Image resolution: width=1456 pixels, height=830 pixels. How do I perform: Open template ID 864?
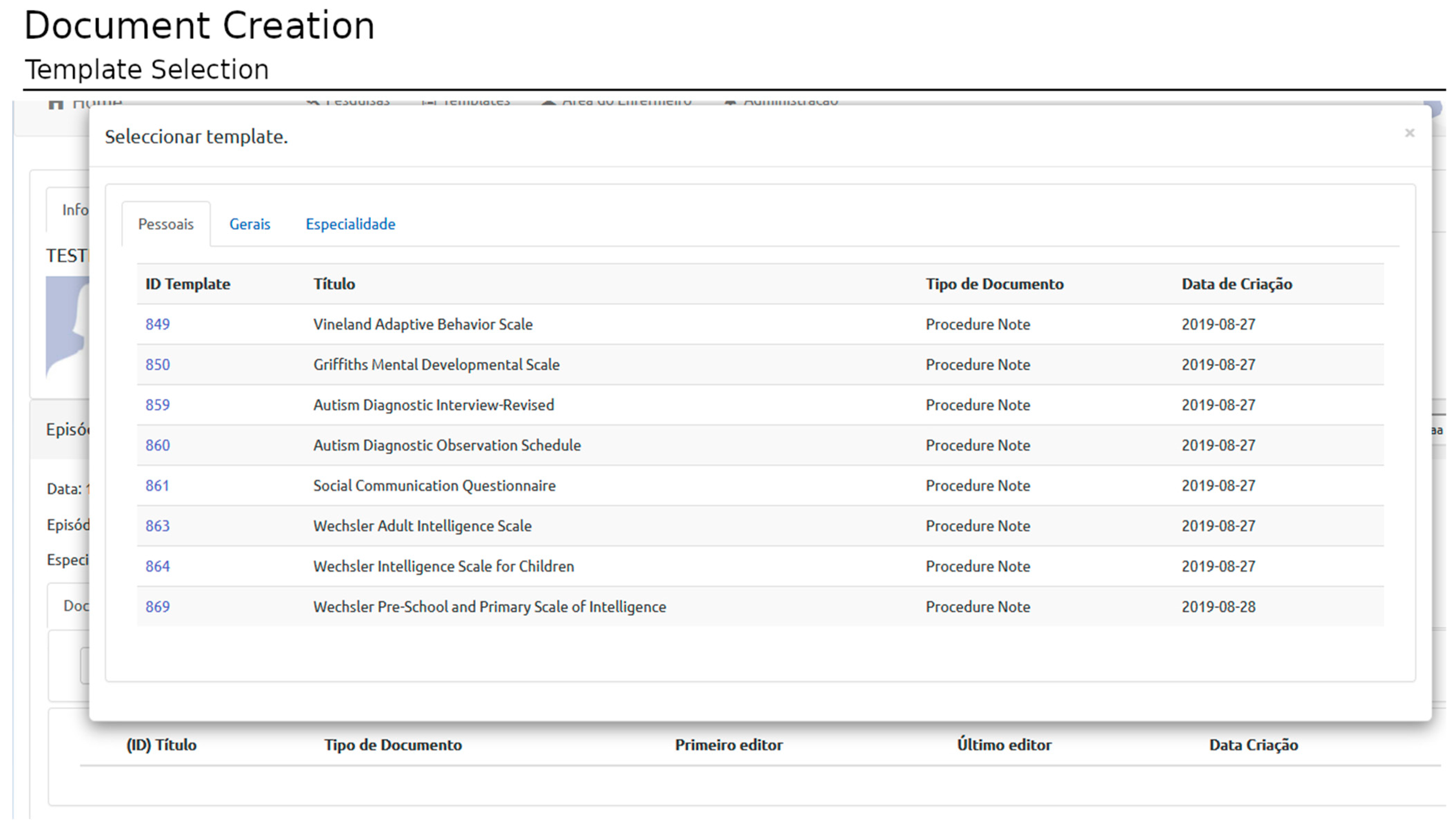pos(157,567)
